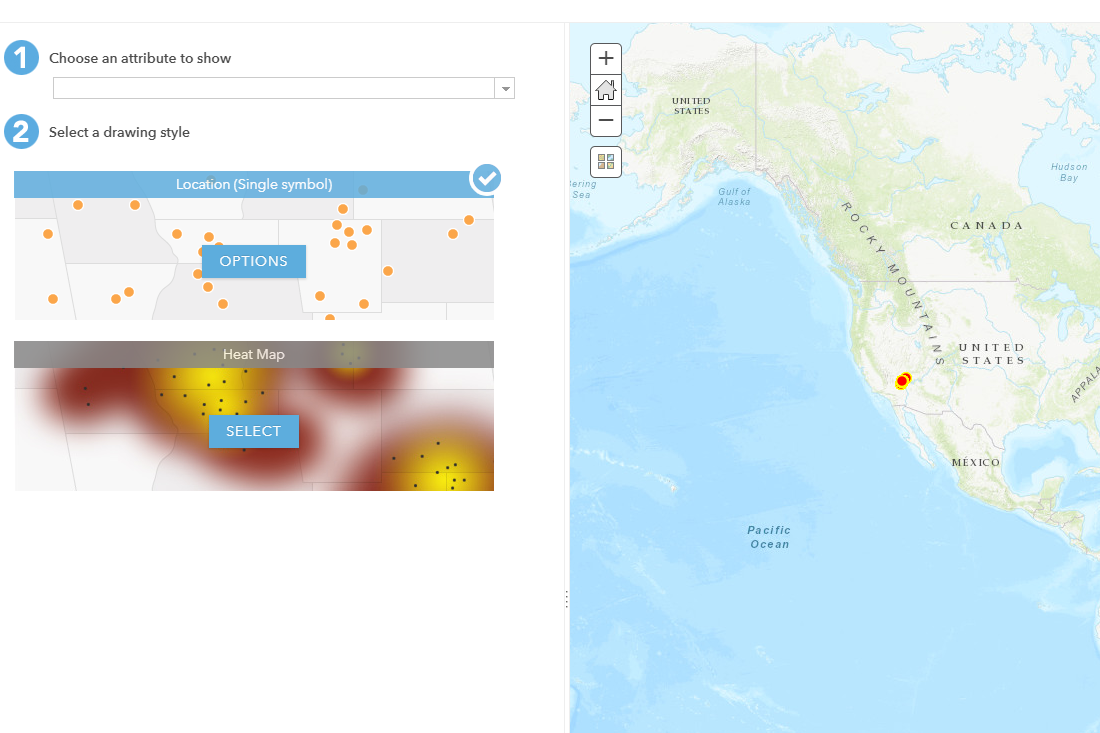
Task: Click the step 1 number badge
Action: pos(21,58)
